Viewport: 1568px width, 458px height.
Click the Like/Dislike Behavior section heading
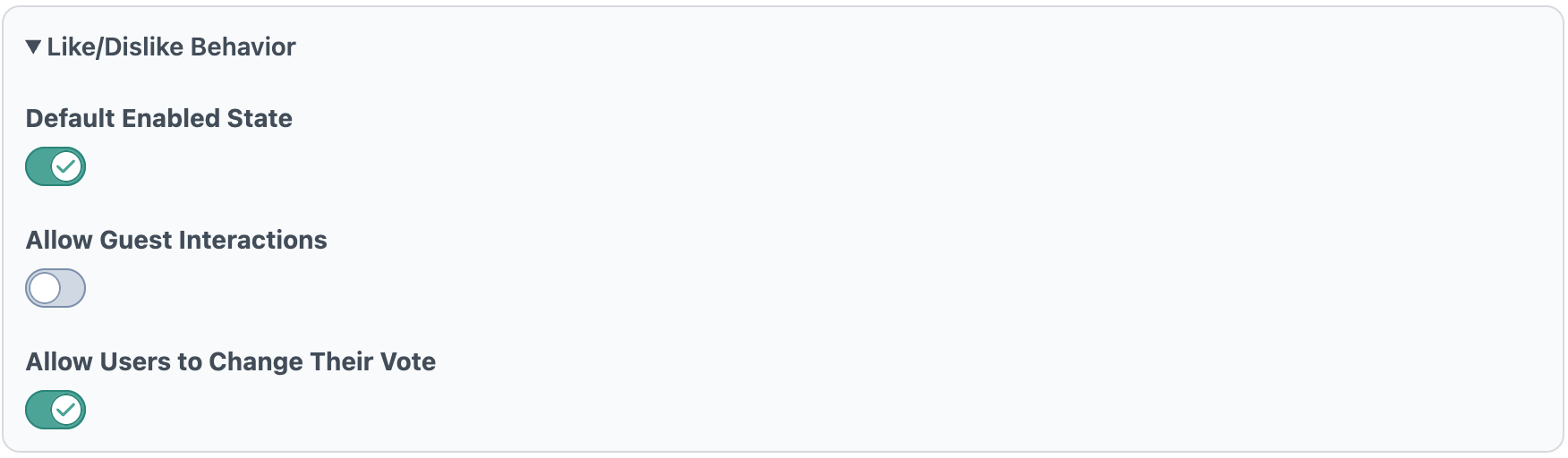(170, 47)
